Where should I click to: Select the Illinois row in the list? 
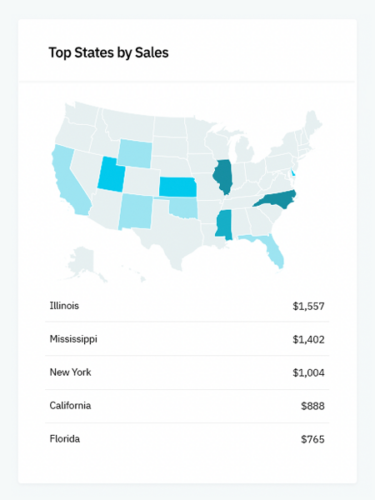tap(187, 306)
